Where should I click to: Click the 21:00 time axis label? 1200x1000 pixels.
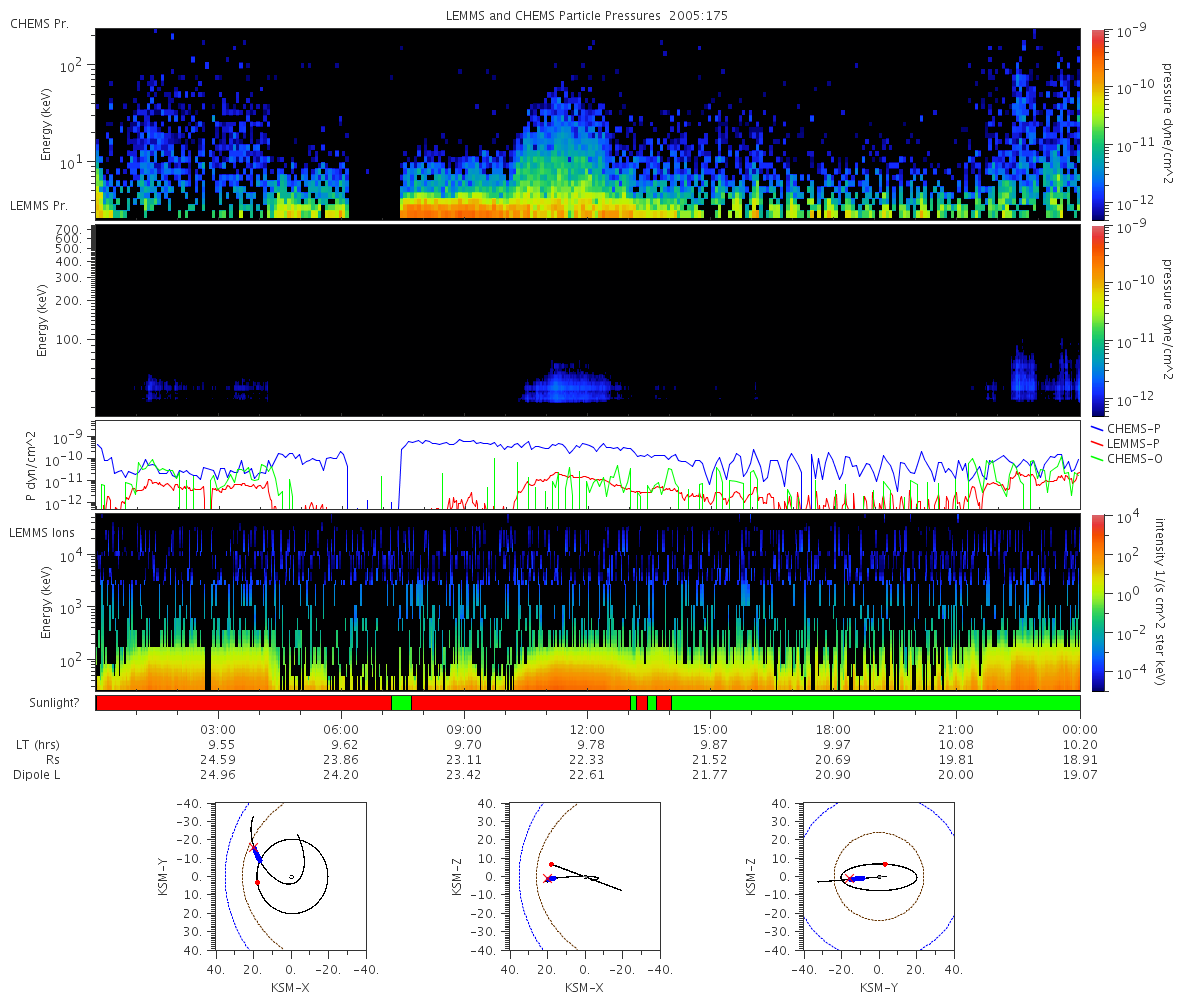click(x=956, y=729)
